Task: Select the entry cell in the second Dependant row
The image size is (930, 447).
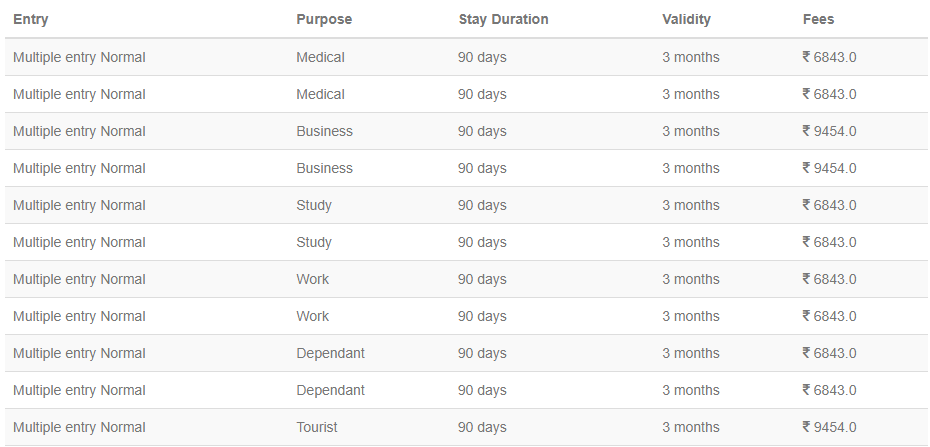Action: coord(79,390)
